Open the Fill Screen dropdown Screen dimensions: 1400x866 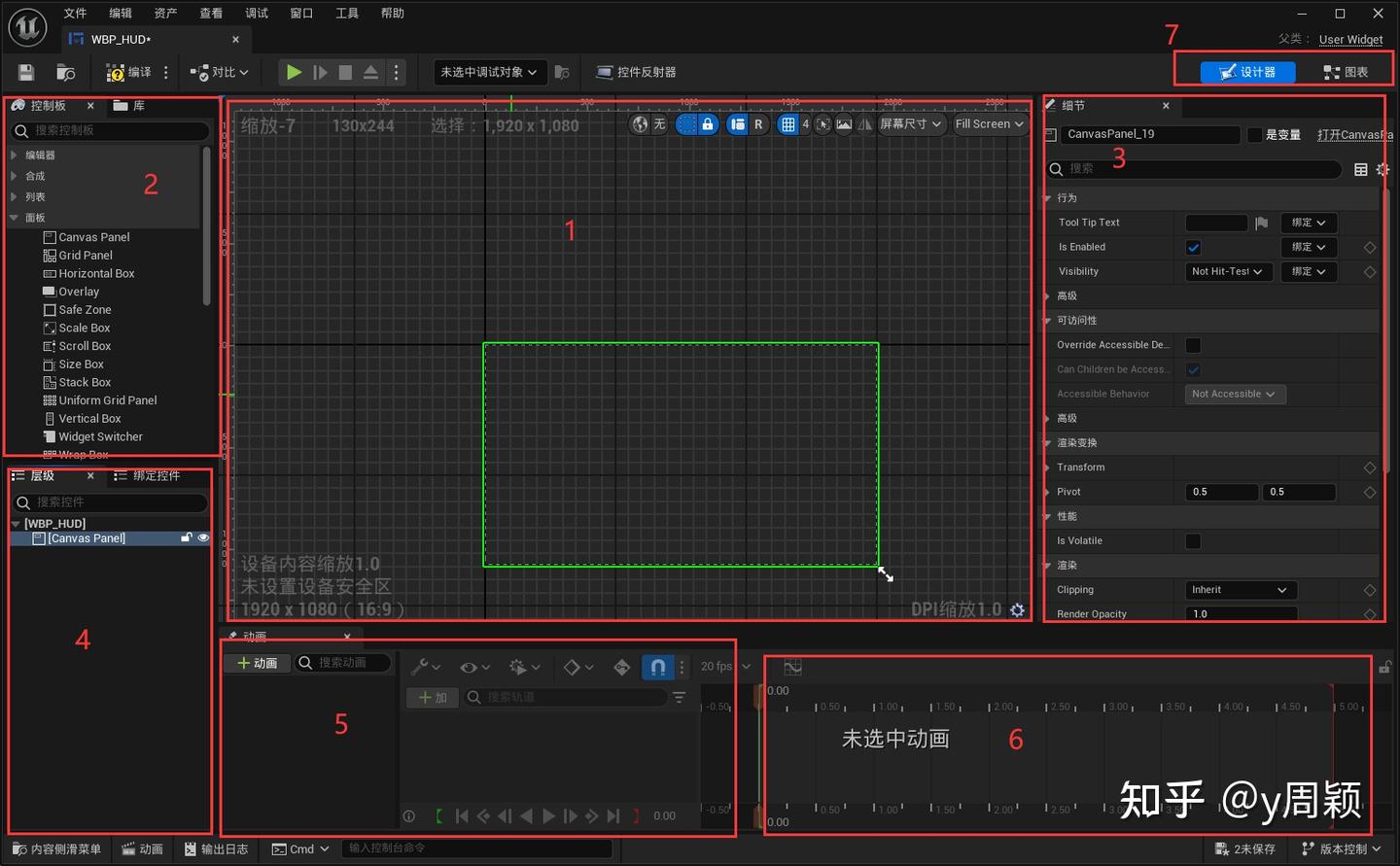click(x=989, y=124)
